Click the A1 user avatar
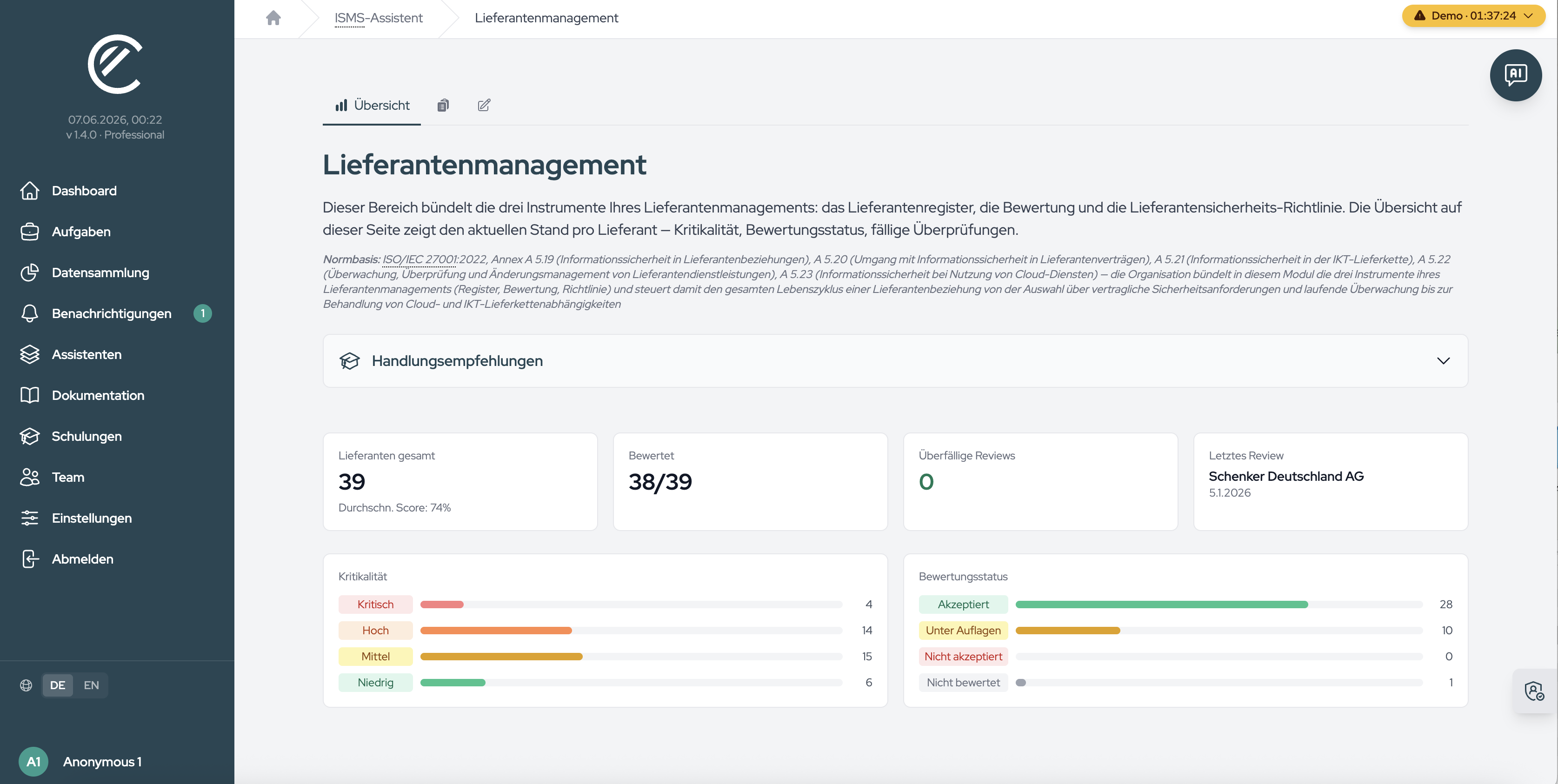Image resolution: width=1558 pixels, height=784 pixels. (x=33, y=762)
